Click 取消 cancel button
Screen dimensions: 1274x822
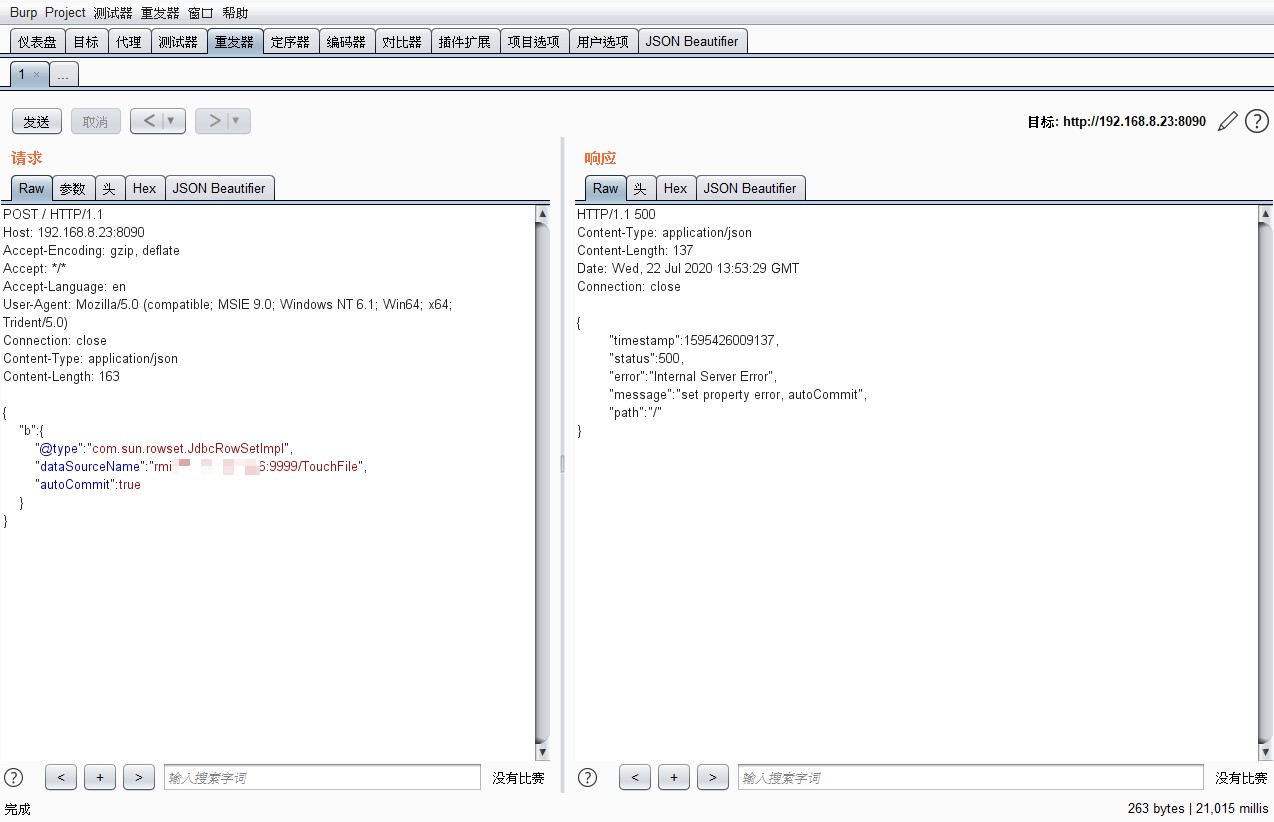pyautogui.click(x=96, y=122)
